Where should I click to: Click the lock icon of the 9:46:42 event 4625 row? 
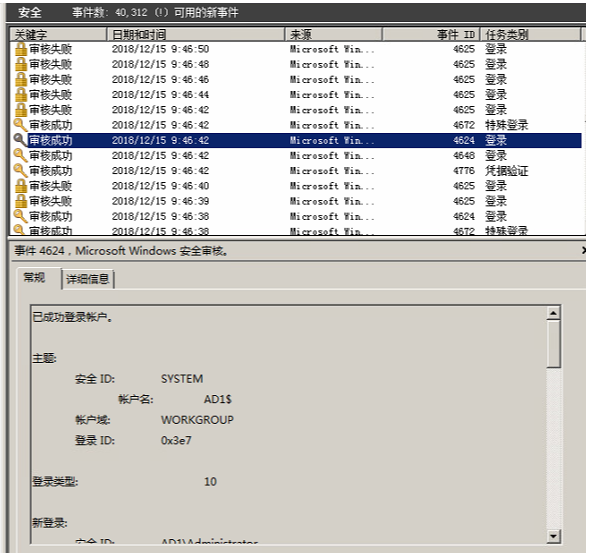(x=21, y=110)
